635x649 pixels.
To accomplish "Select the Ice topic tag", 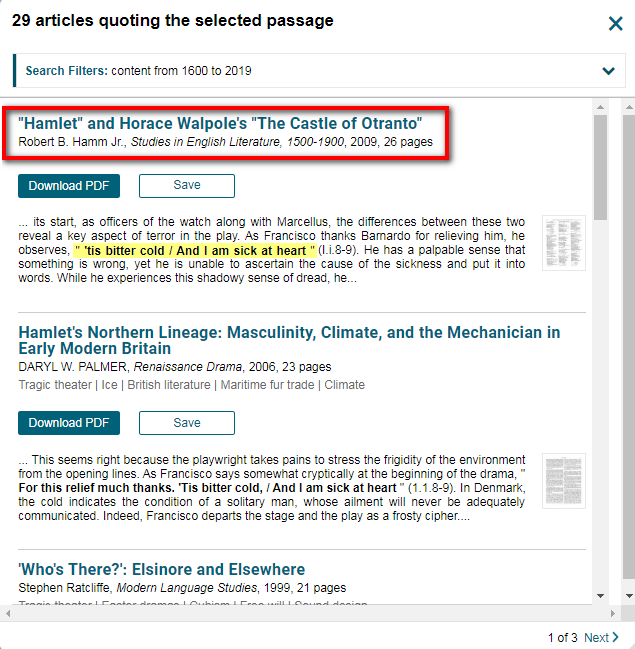I will point(110,385).
